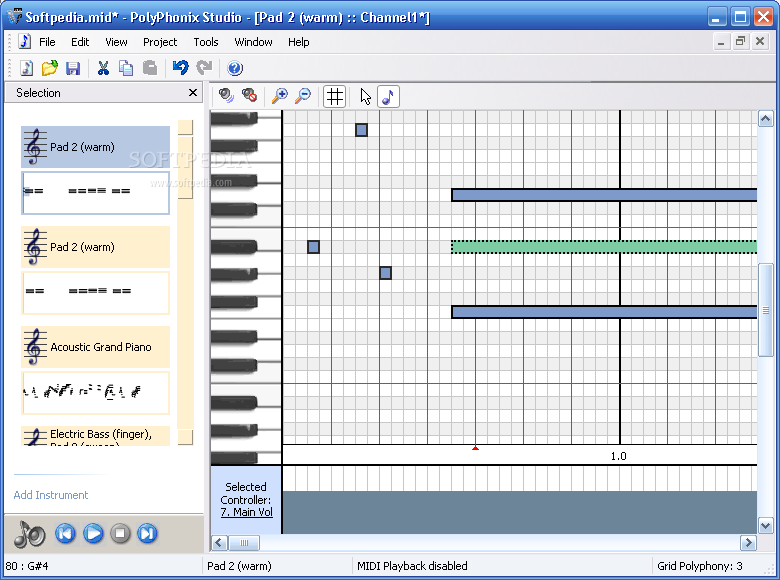Open help with the question mark icon
This screenshot has height=580, width=780.
pyautogui.click(x=235, y=68)
